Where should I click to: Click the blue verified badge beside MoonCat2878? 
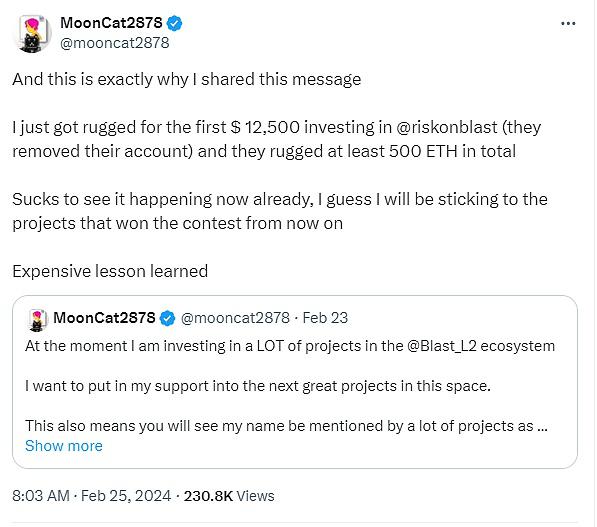[x=174, y=24]
